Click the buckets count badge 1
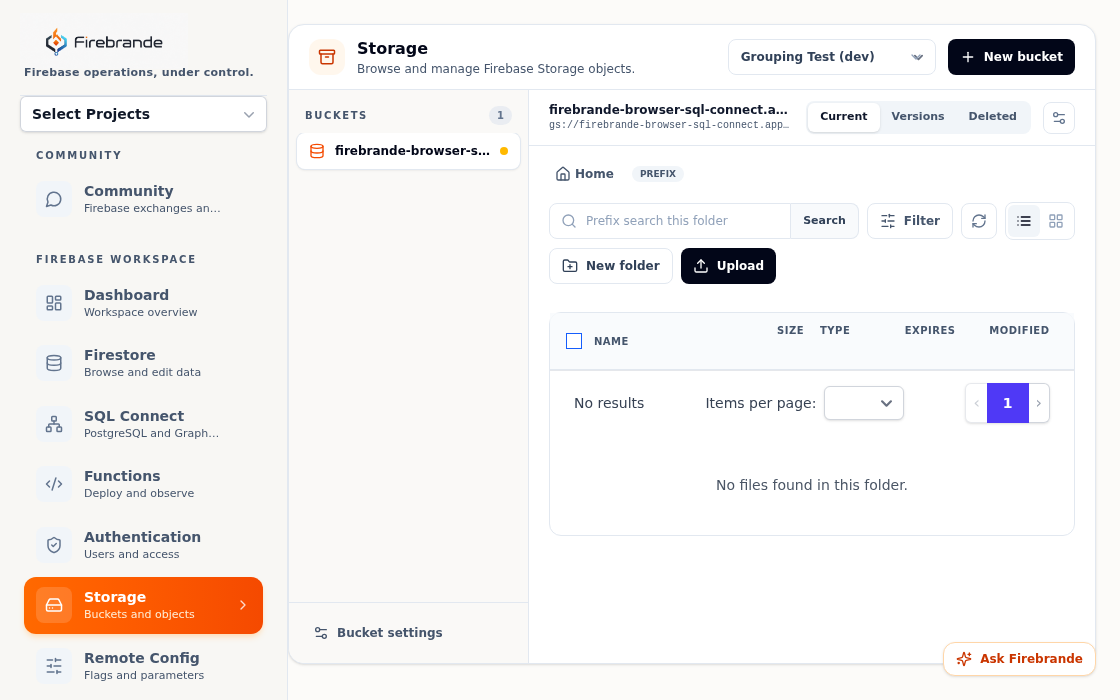The image size is (1120, 700). tap(500, 115)
